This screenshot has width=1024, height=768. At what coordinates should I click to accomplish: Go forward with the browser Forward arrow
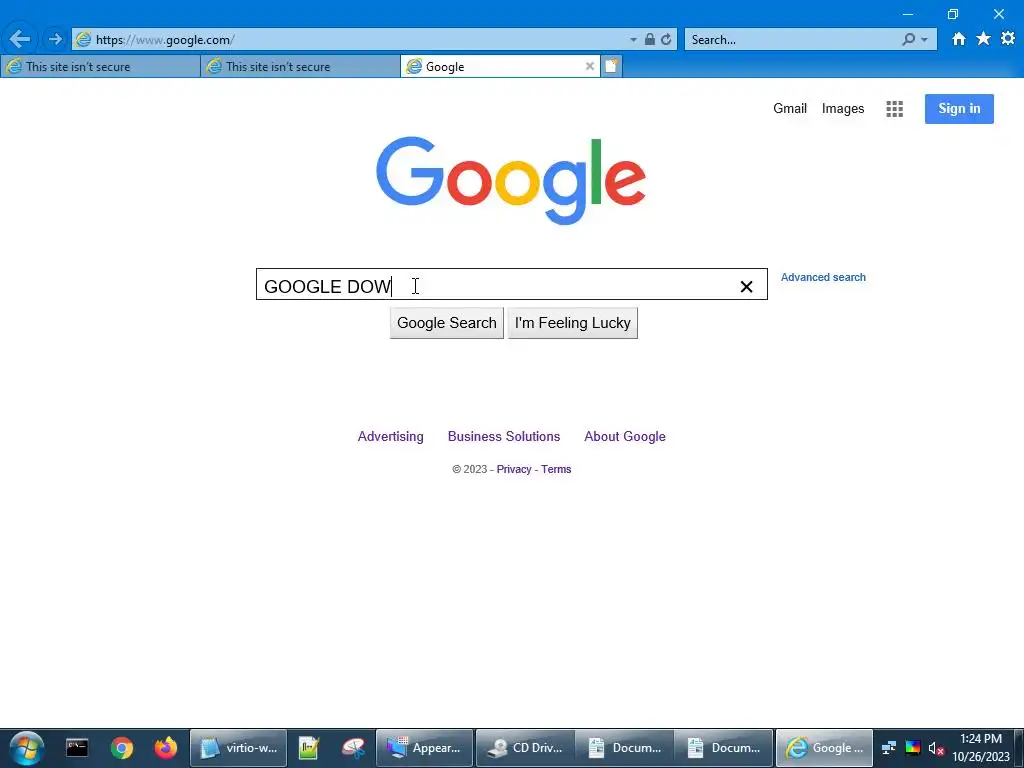[x=55, y=39]
